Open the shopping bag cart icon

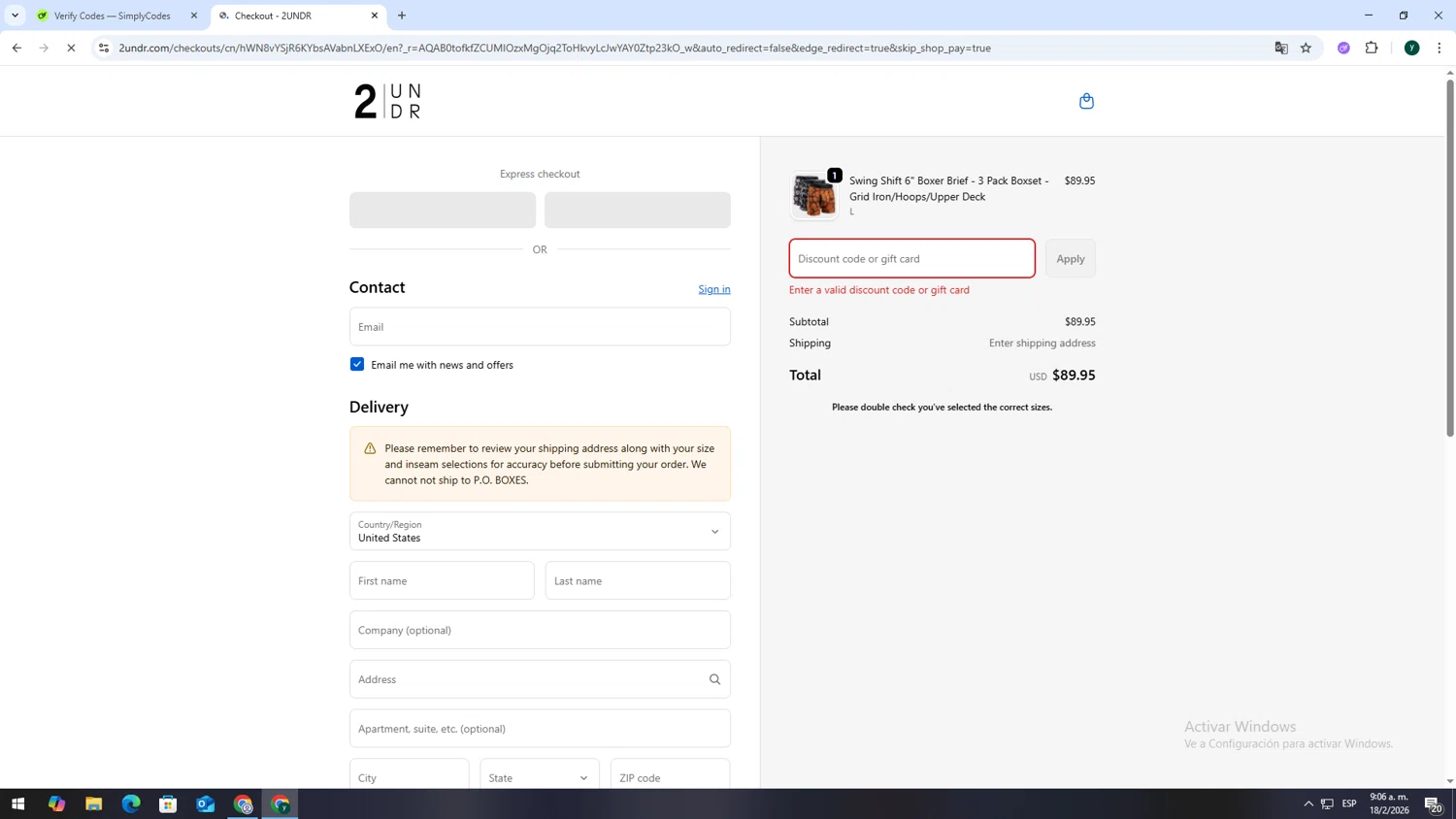coord(1086,101)
